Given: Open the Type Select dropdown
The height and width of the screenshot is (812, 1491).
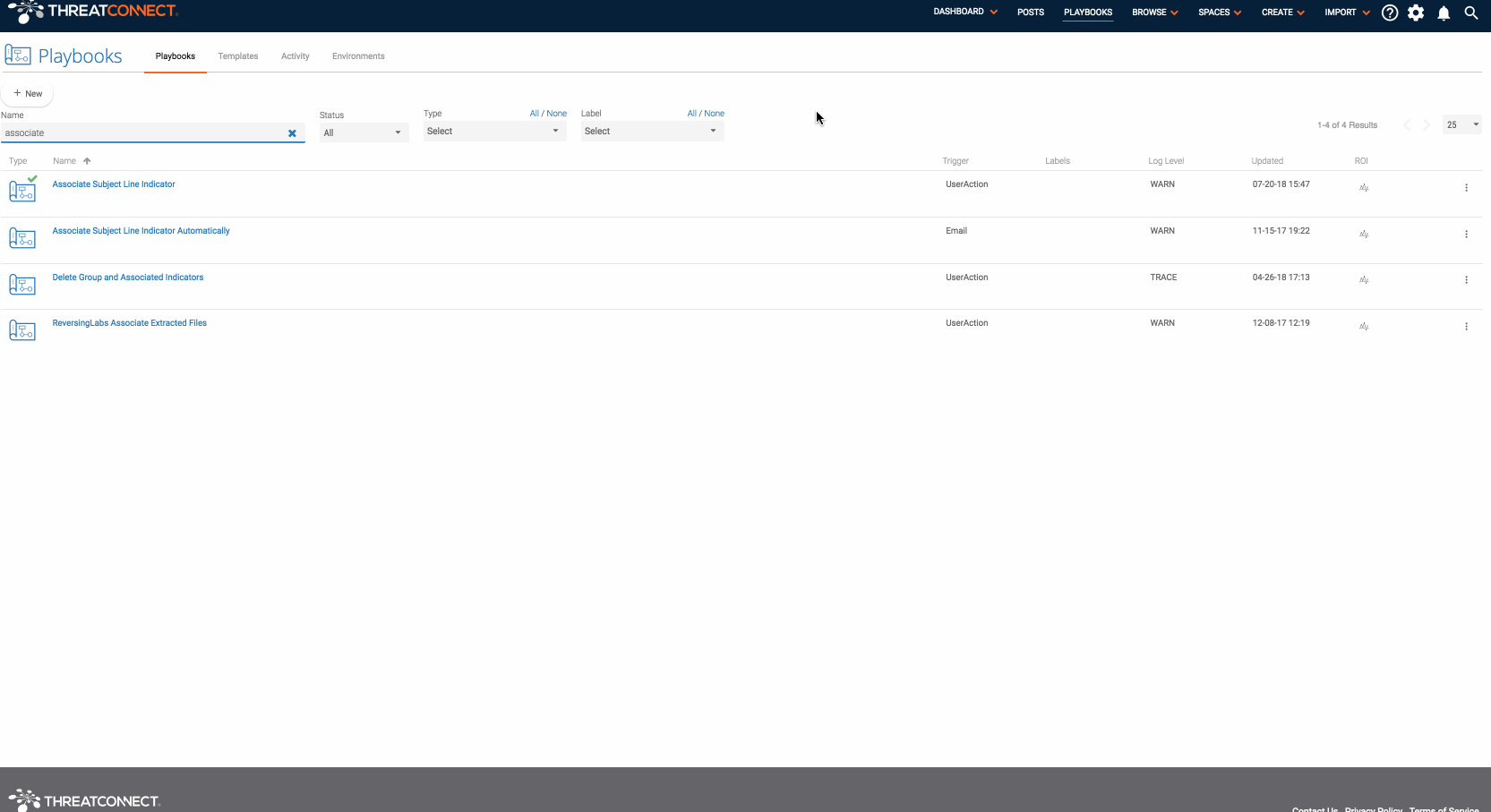Looking at the screenshot, I should pyautogui.click(x=494, y=131).
